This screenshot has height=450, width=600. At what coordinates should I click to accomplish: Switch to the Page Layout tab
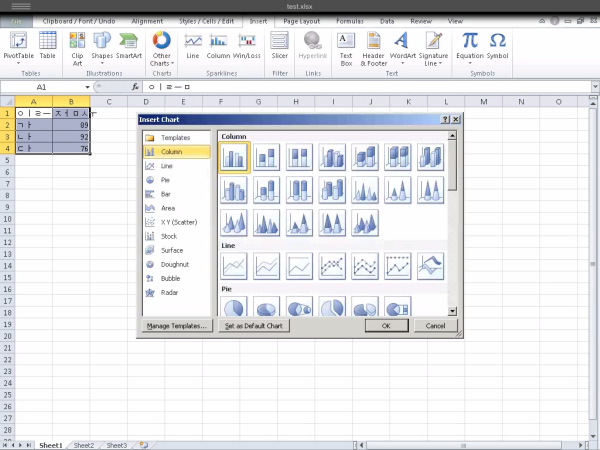[302, 21]
